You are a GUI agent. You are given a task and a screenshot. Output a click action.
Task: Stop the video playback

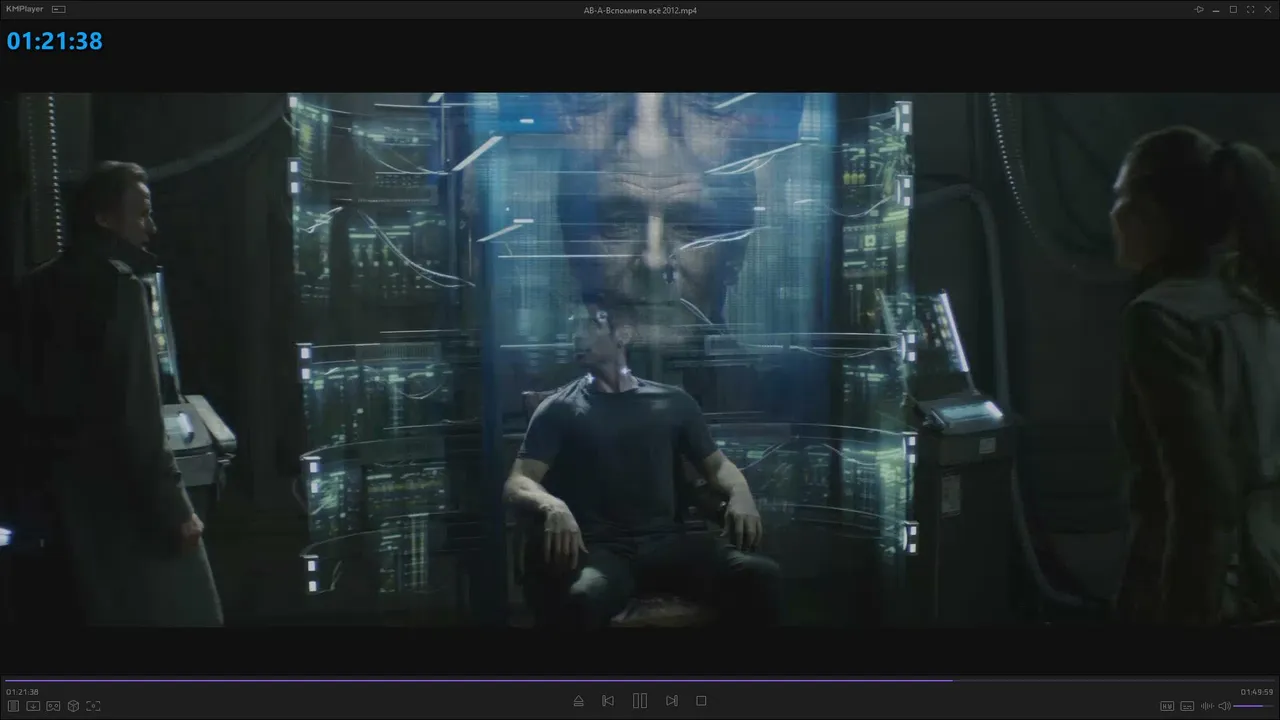coord(701,701)
